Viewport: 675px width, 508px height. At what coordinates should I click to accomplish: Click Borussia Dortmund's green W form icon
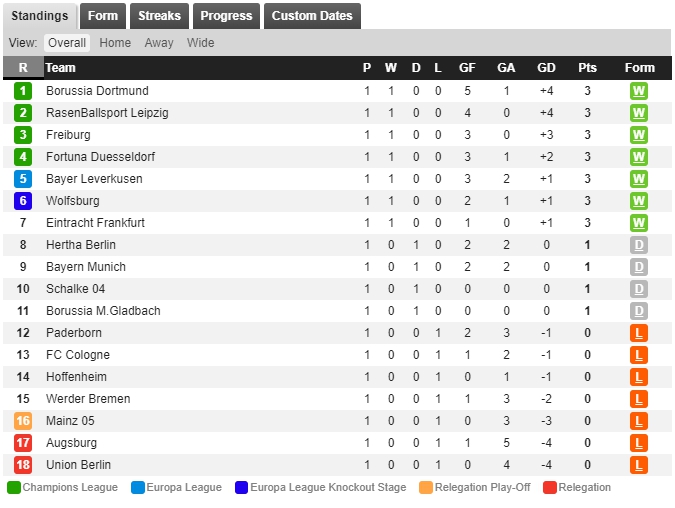coord(639,91)
